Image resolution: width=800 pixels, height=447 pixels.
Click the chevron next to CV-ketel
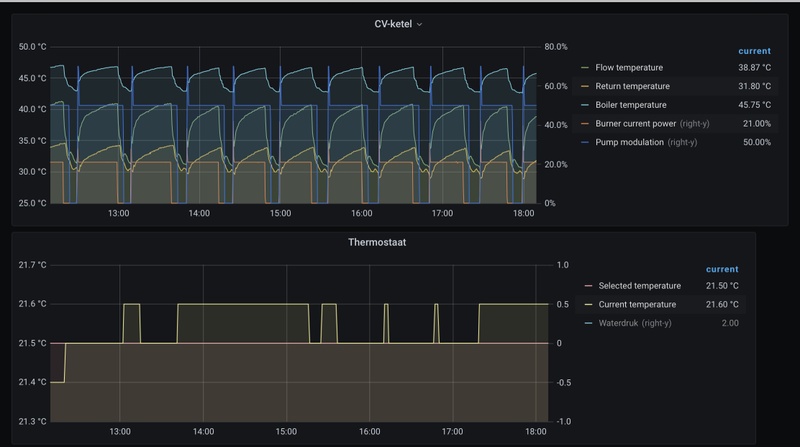pyautogui.click(x=419, y=24)
